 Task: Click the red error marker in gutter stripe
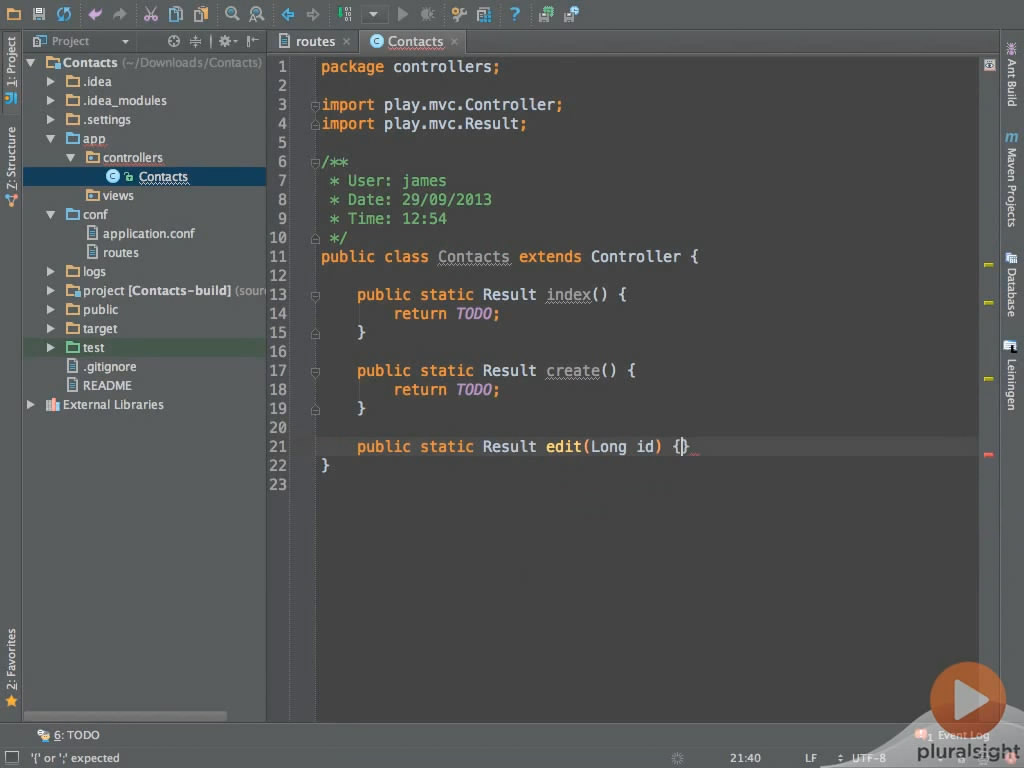pyautogui.click(x=988, y=455)
